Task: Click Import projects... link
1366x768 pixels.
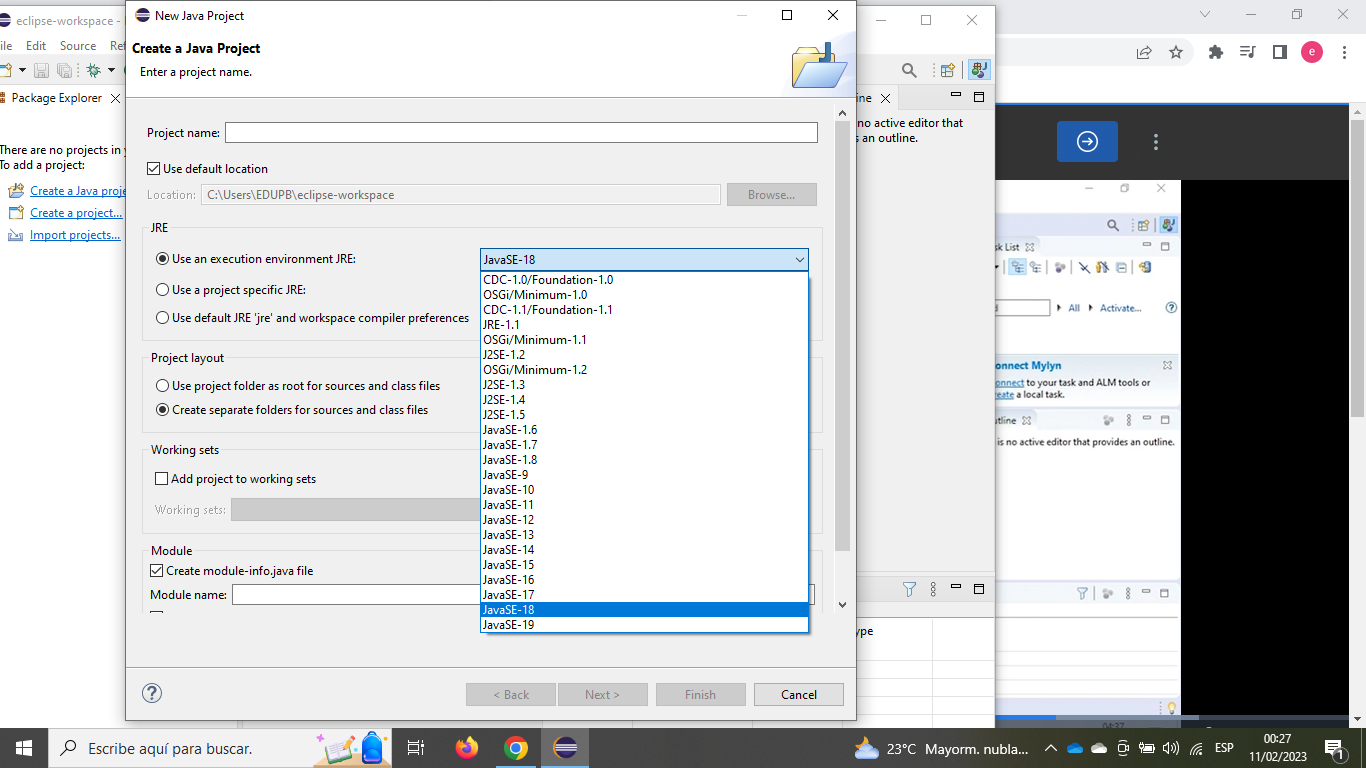Action: (76, 235)
